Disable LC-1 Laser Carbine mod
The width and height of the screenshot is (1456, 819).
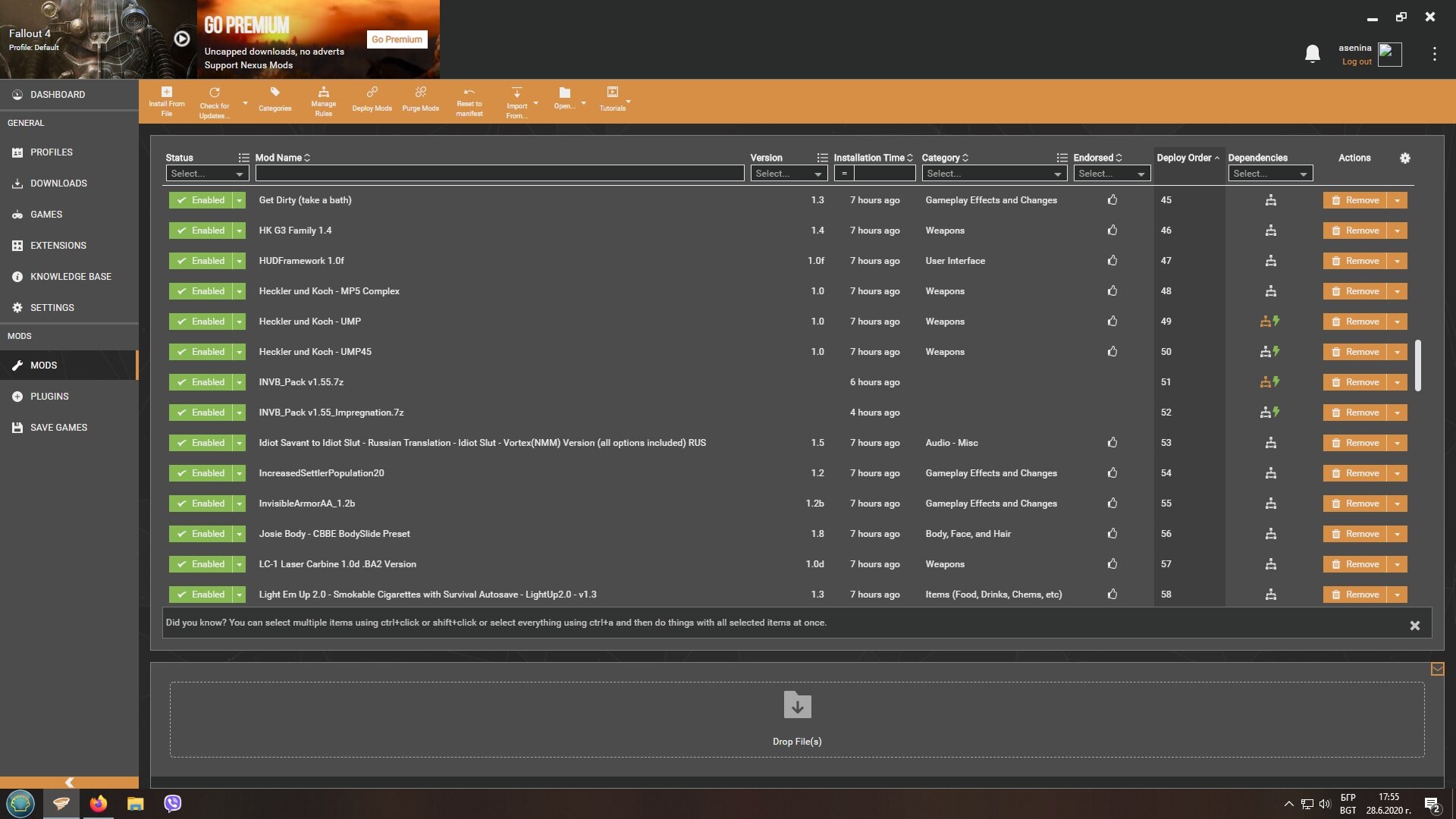tap(200, 564)
